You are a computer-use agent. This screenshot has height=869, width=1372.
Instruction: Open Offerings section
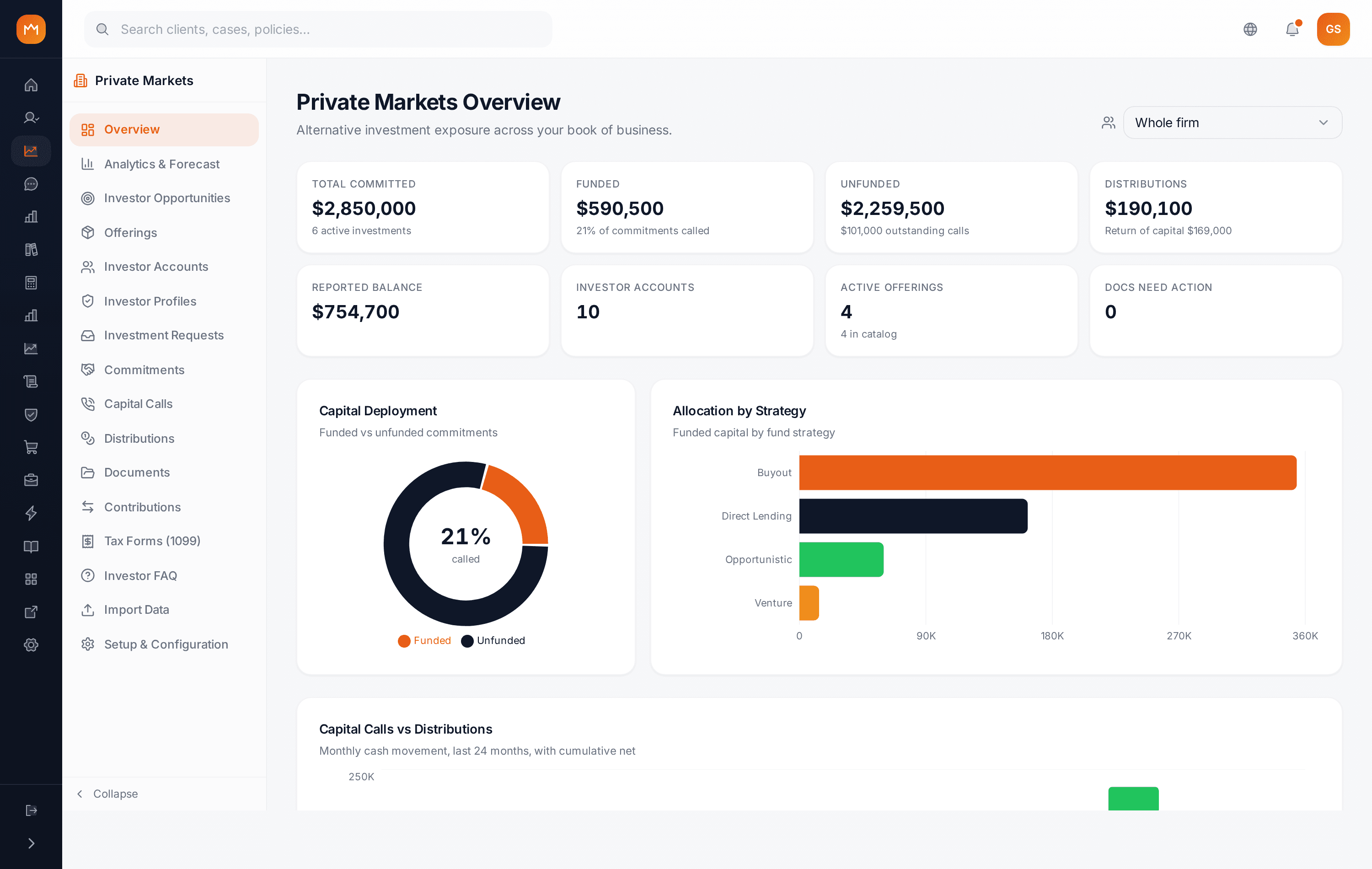[x=164, y=232]
